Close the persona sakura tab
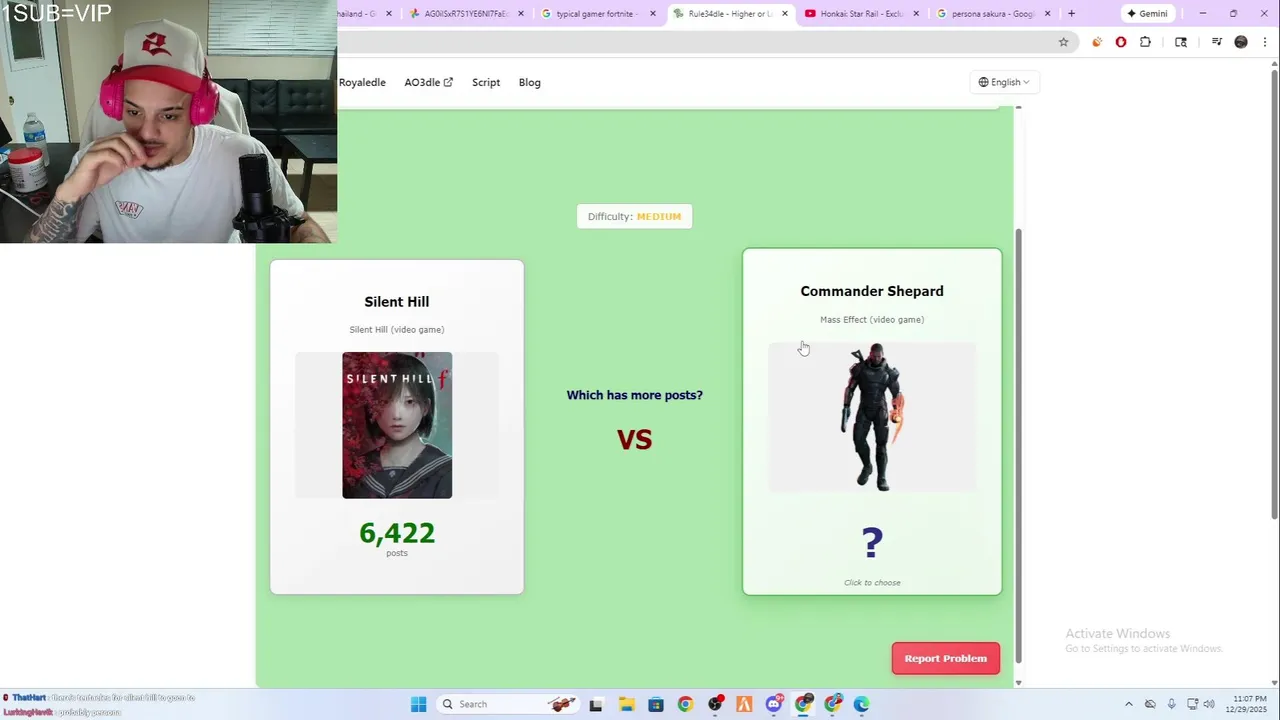 1048,13
